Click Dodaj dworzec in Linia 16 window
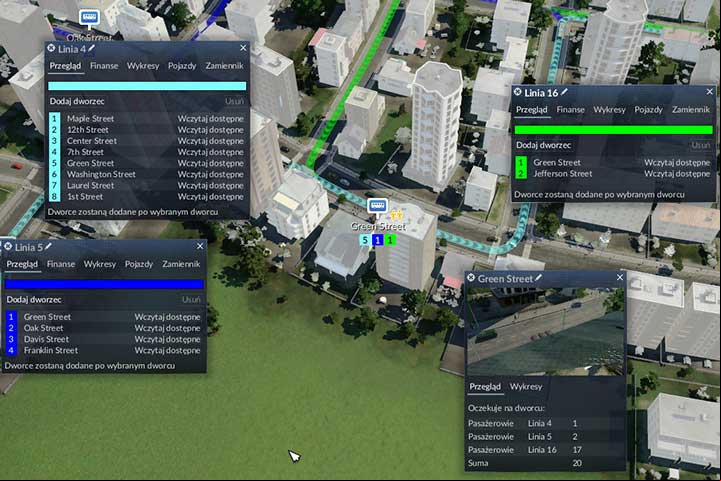This screenshot has height=481, width=721. [x=544, y=145]
